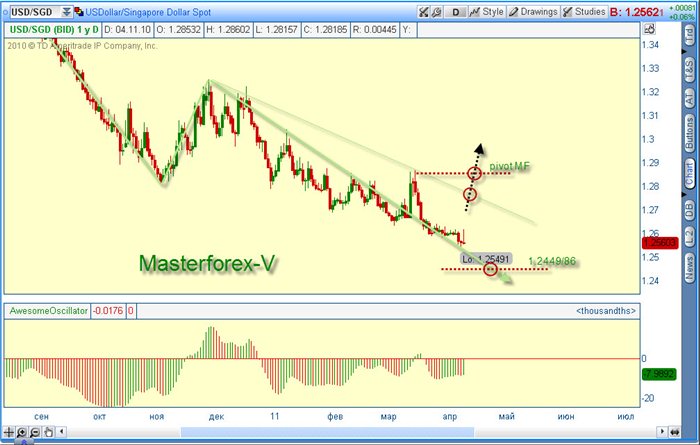This screenshot has height=445, width=700.
Task: Click the 1.2449/86 level label
Action: (x=552, y=261)
